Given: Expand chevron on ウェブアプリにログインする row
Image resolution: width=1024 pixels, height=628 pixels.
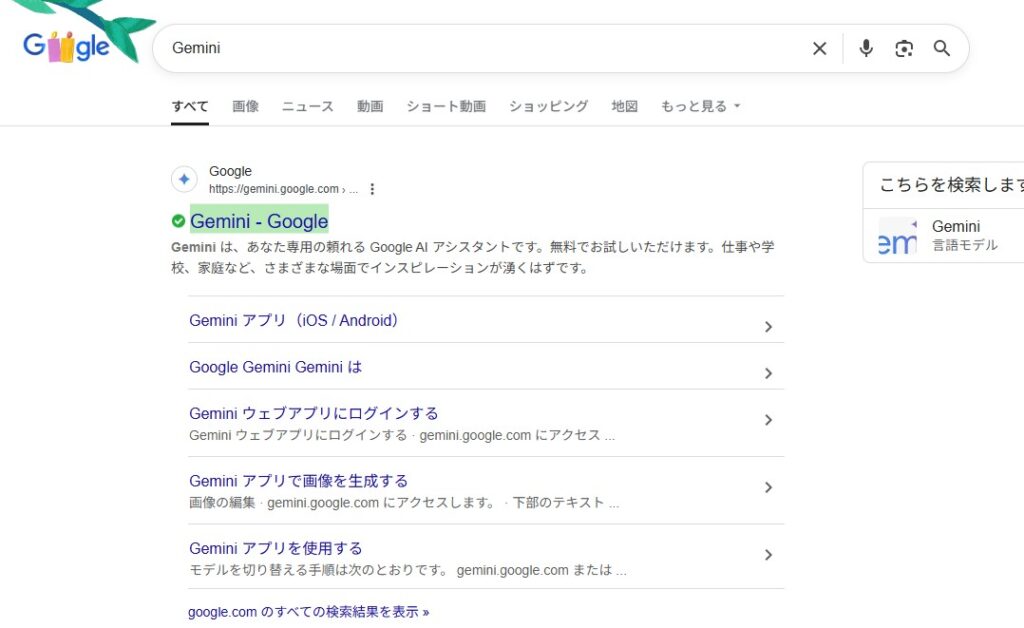Looking at the screenshot, I should coord(769,420).
